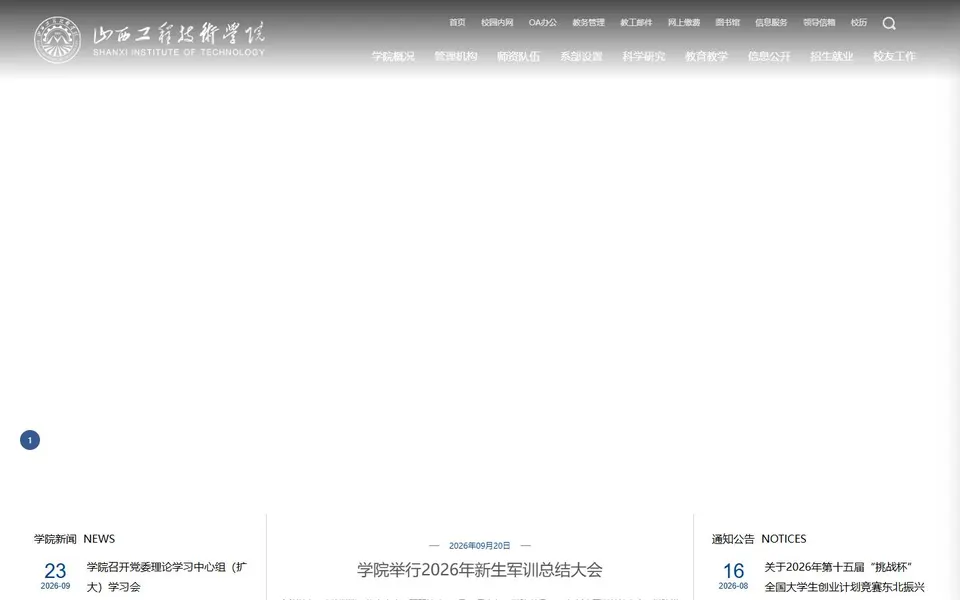Open the 教务管理 link

588,23
